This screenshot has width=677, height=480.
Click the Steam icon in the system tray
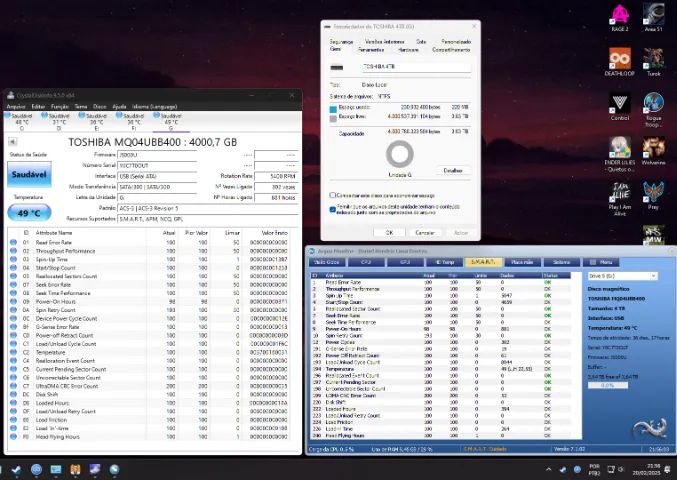point(563,470)
